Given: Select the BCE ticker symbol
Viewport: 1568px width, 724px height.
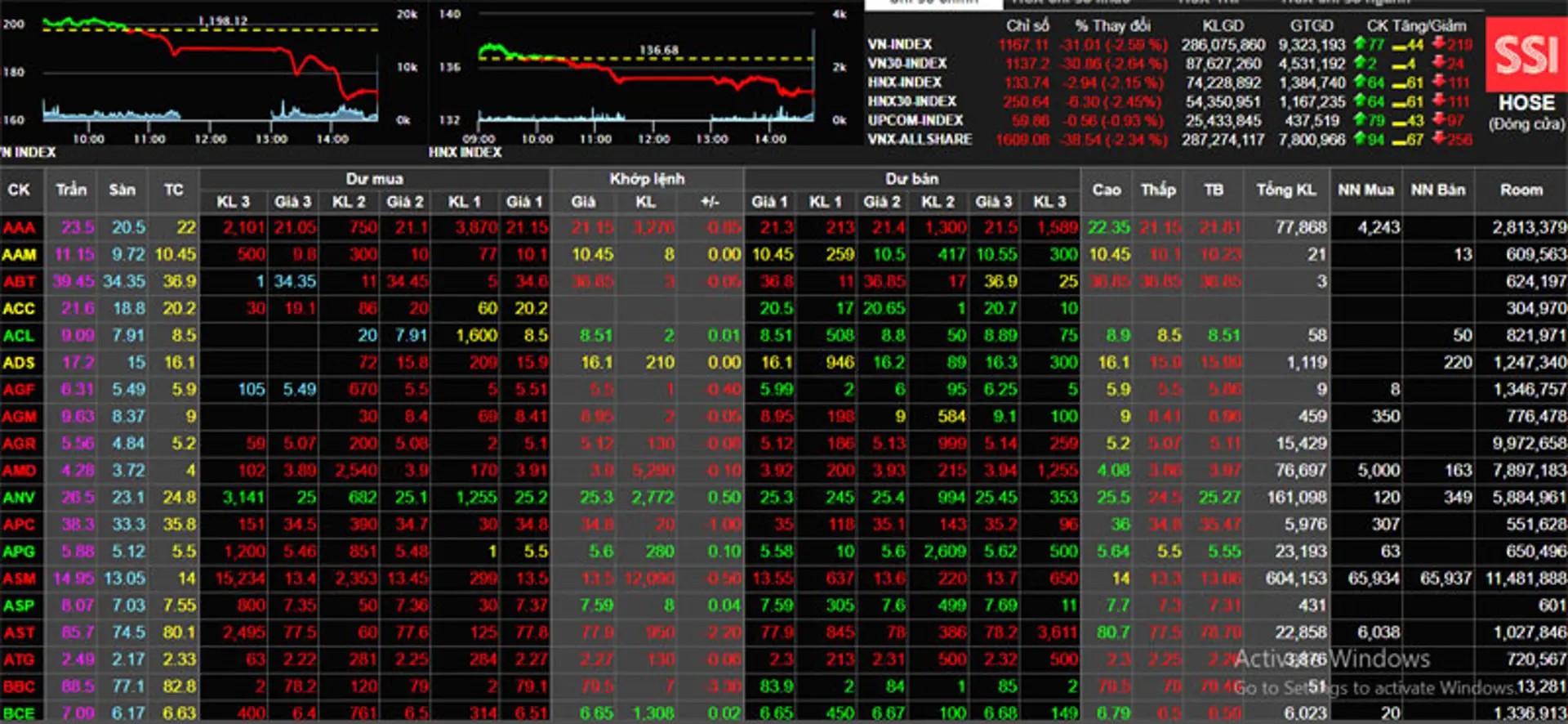Looking at the screenshot, I should pos(19,713).
